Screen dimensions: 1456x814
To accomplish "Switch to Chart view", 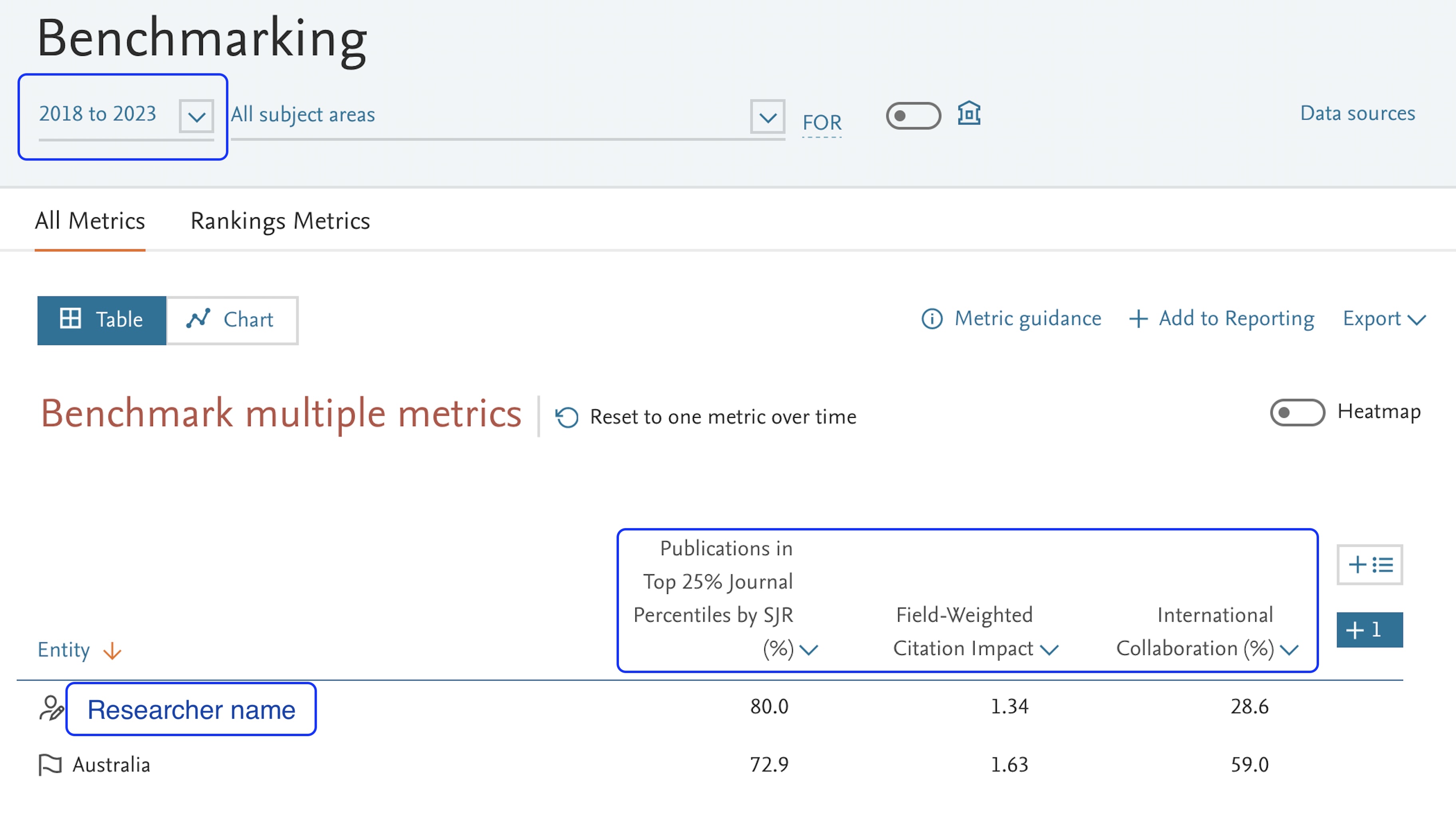I will (232, 320).
